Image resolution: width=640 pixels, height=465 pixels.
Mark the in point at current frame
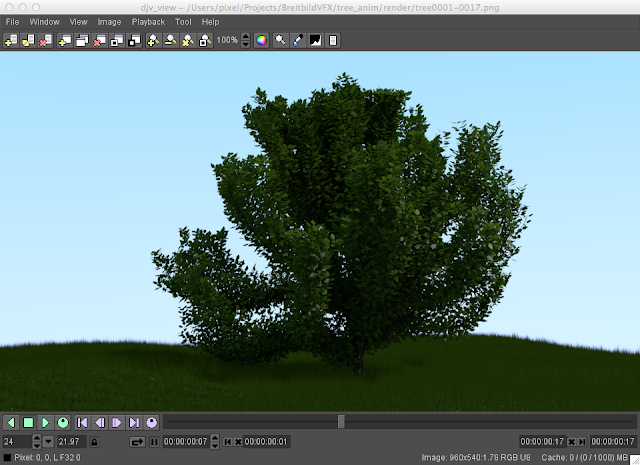[227, 442]
